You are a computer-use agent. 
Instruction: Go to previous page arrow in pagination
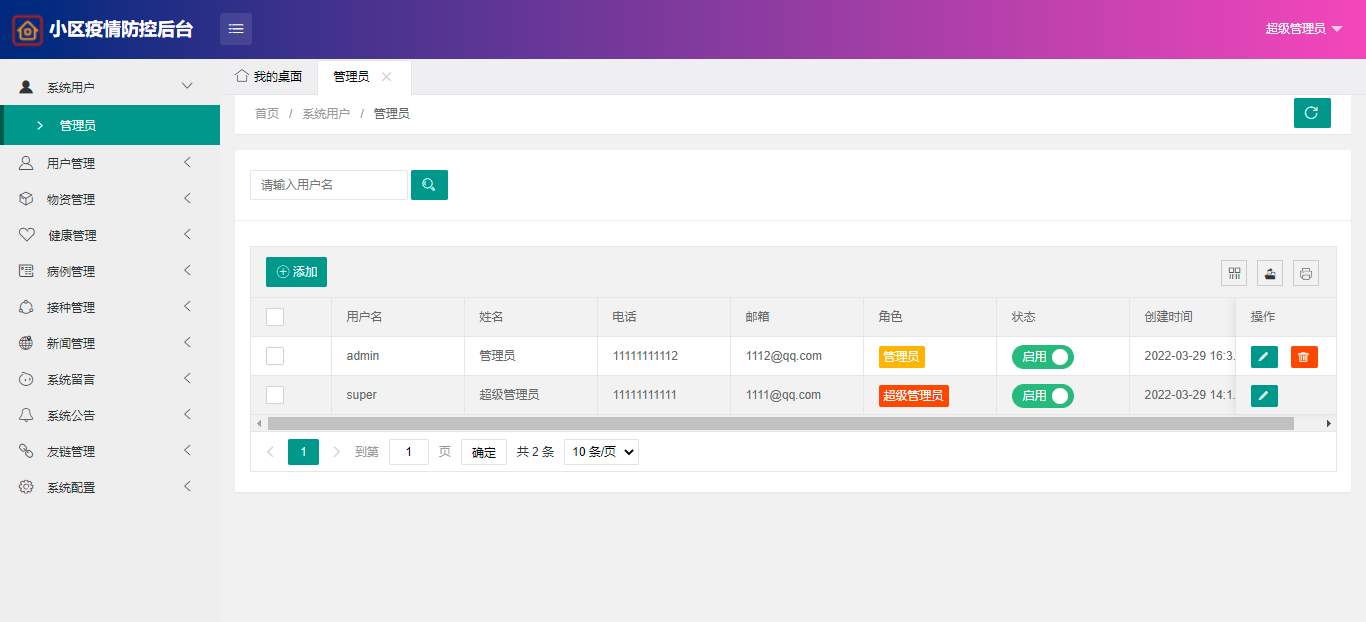click(x=270, y=452)
